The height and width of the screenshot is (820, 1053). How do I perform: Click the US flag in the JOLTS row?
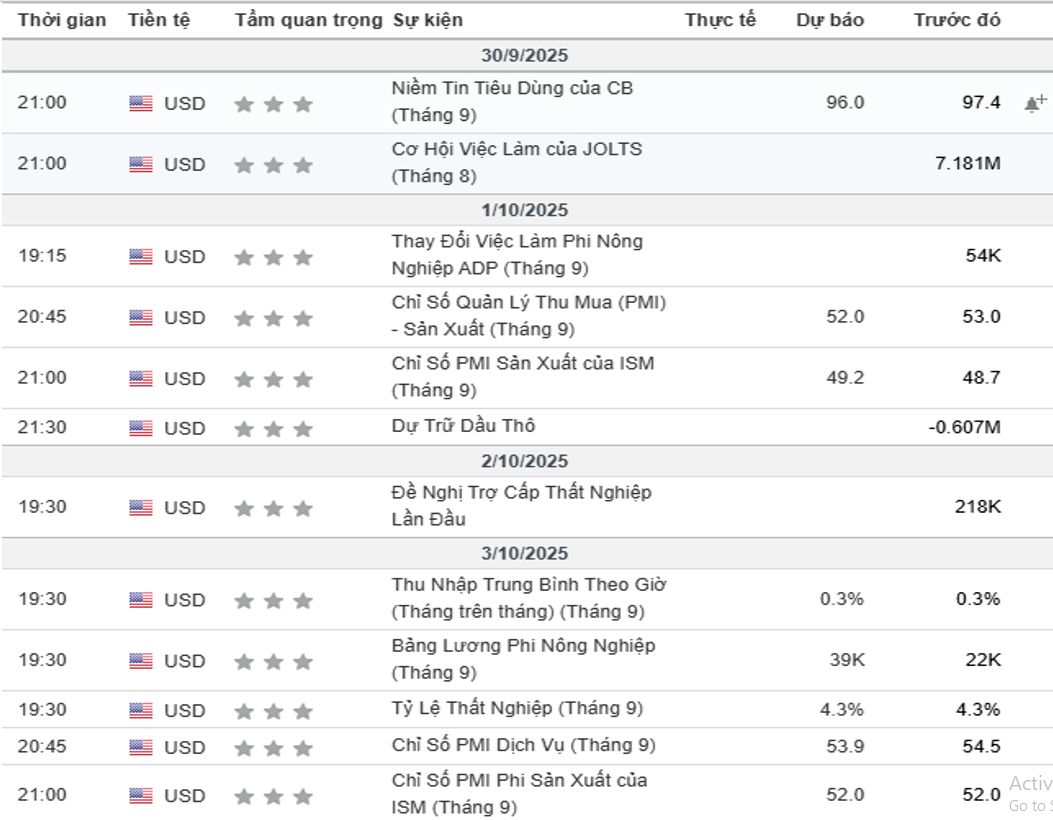coord(141,165)
